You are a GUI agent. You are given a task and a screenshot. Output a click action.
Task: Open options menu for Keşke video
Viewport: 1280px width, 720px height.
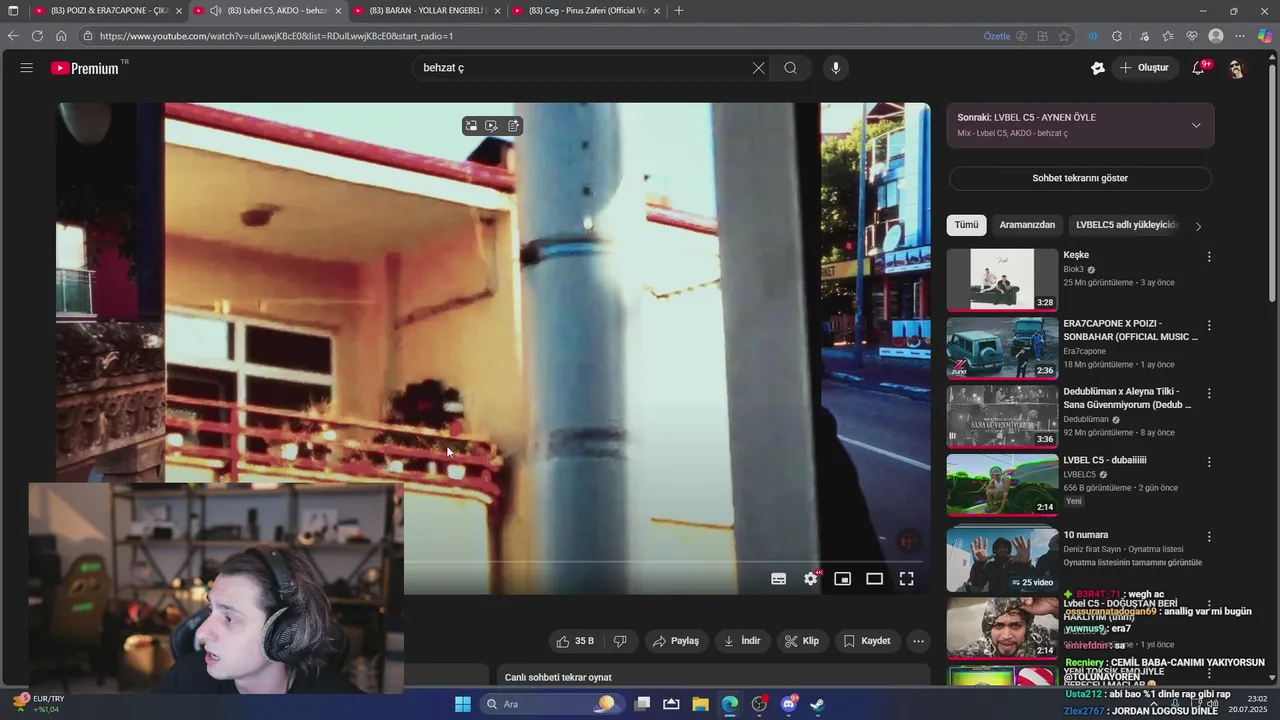[x=1209, y=257]
